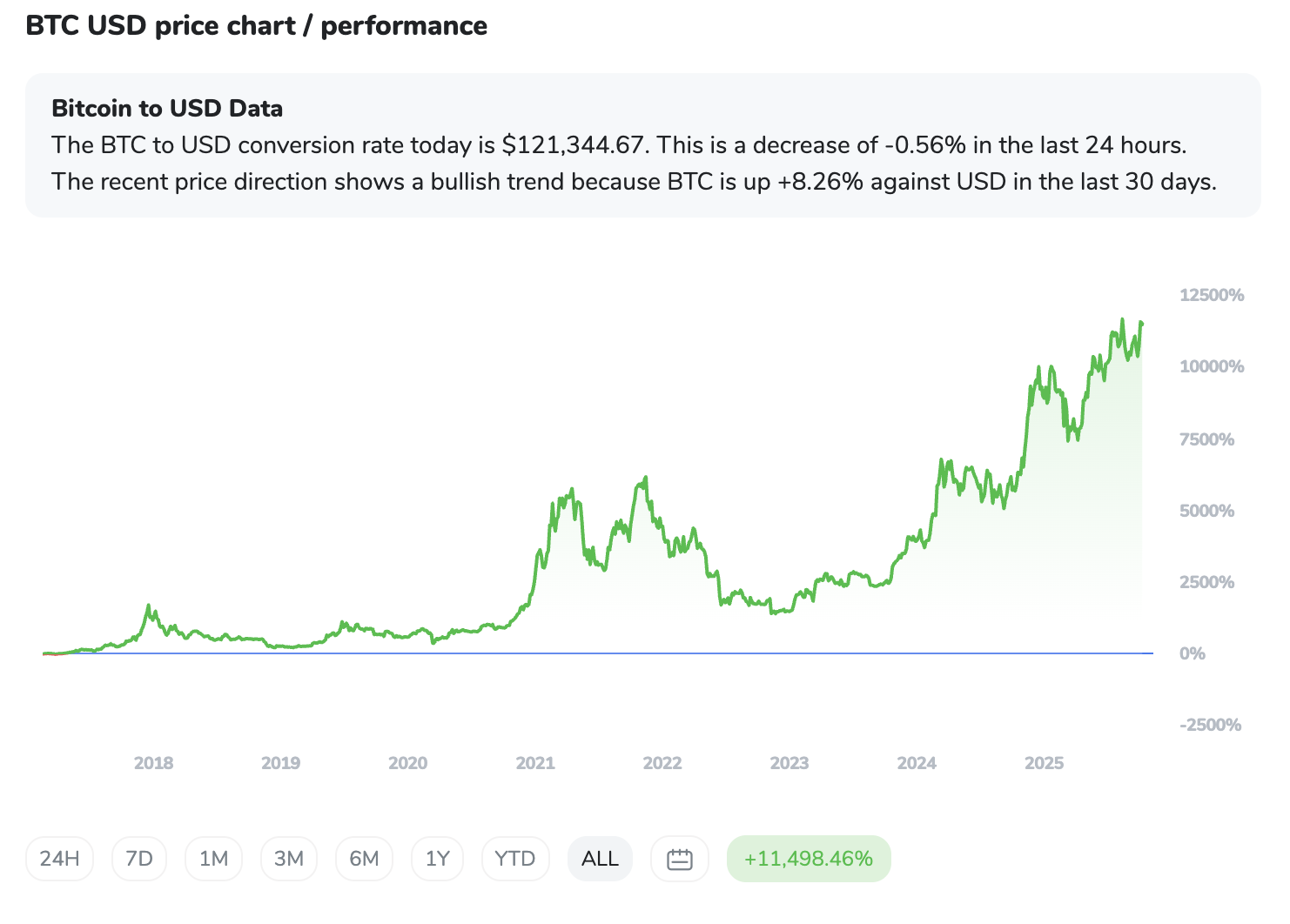Viewport: 1290px width, 924px height.
Task: Click the 2021 label on time axis
Action: point(535,763)
